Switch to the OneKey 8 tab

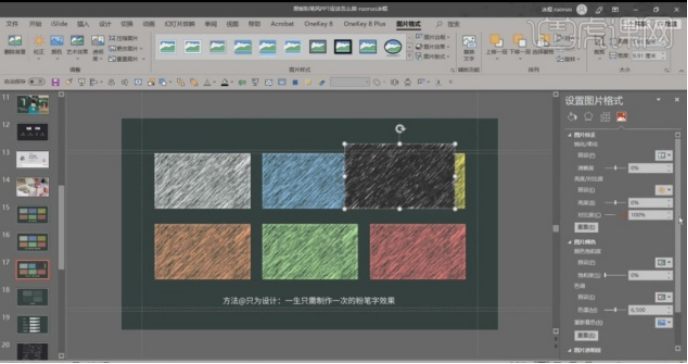pos(319,24)
